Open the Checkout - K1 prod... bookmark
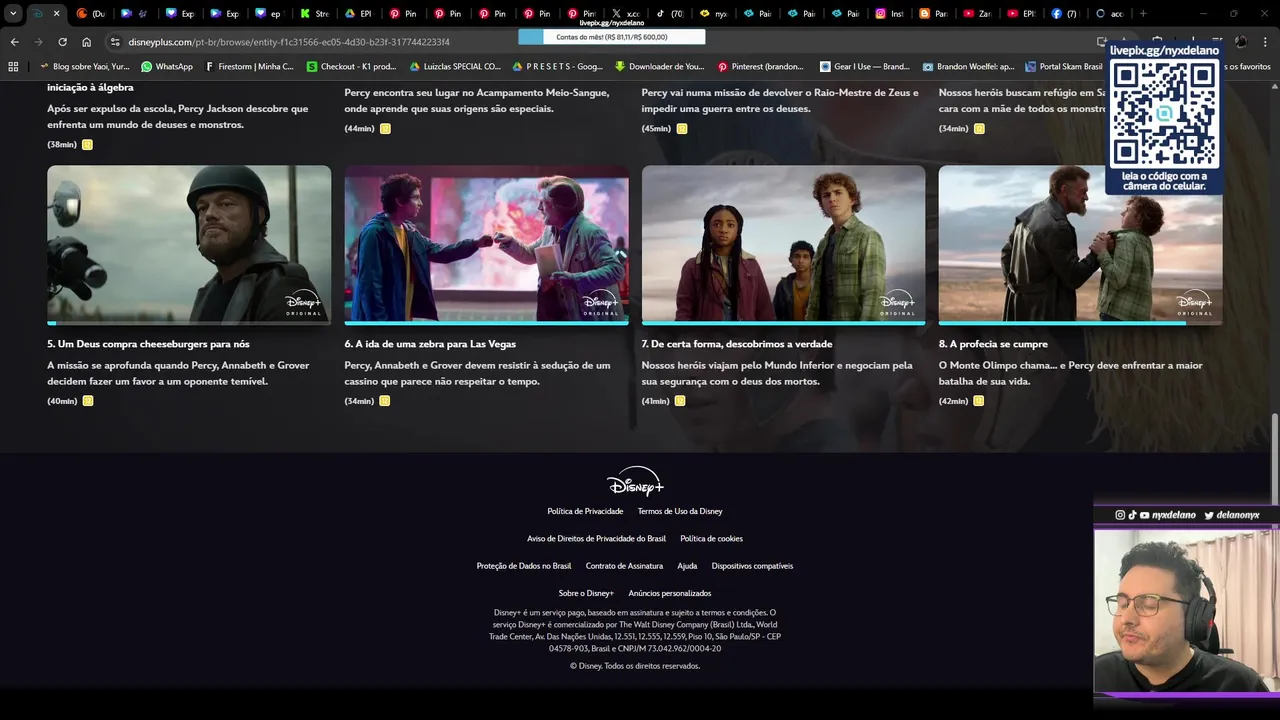This screenshot has height=720, width=1280. pyautogui.click(x=352, y=66)
